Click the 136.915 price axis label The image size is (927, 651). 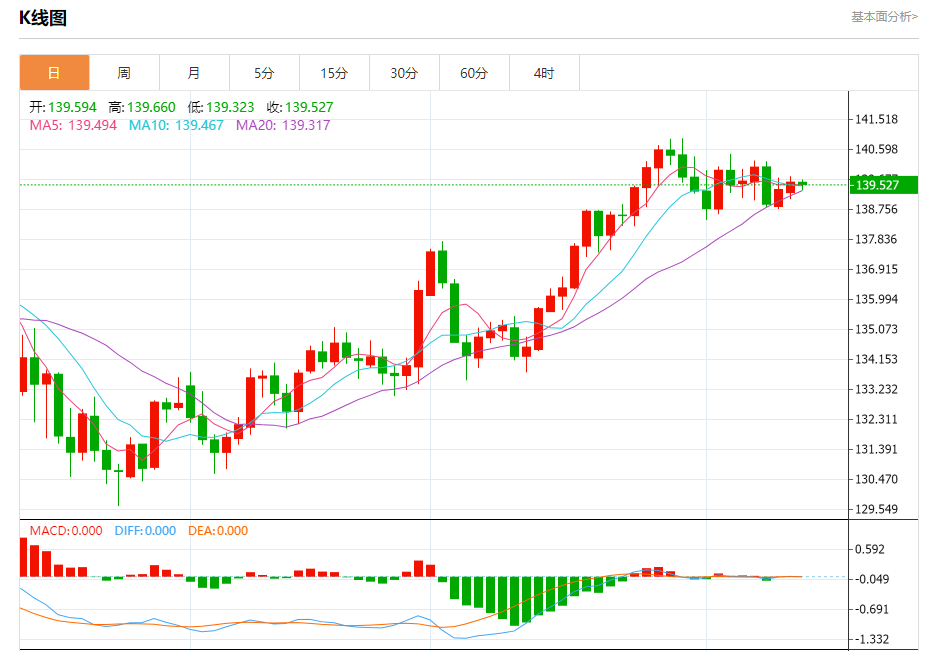coord(877,270)
